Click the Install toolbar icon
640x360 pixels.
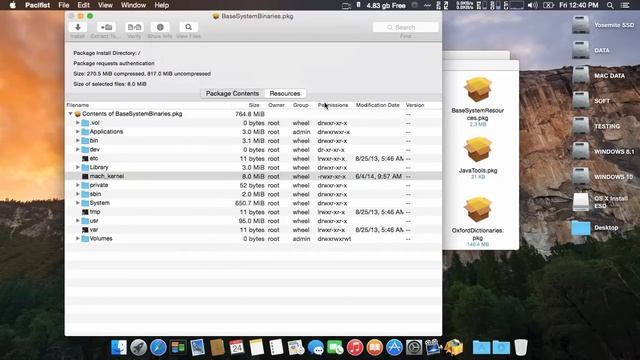coord(78,27)
